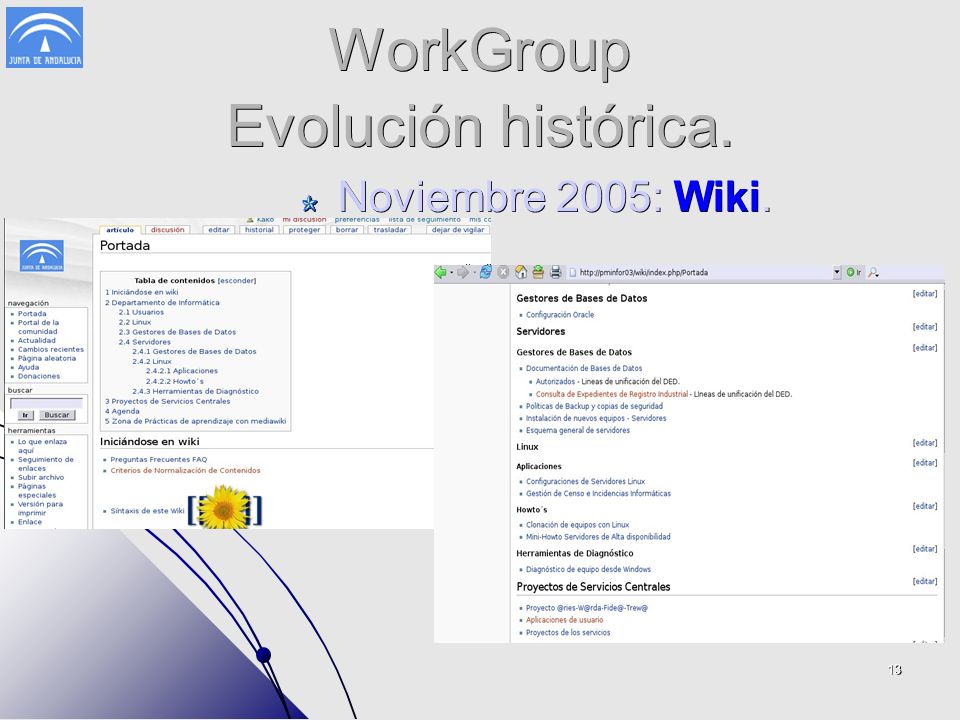The height and width of the screenshot is (720, 960).
Task: Go to the browser home page icon
Action: [521, 272]
